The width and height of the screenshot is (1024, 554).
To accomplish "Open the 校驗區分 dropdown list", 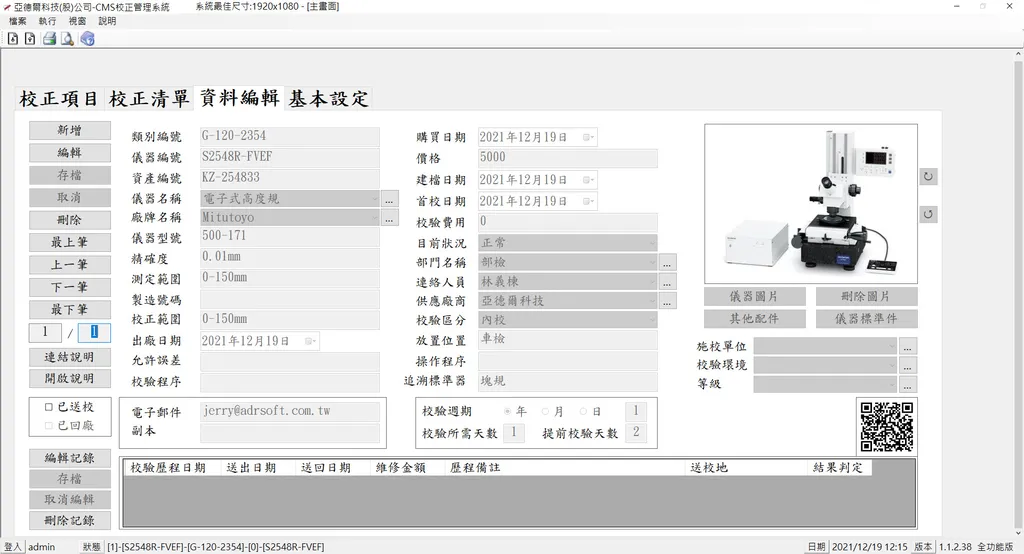I will click(651, 320).
